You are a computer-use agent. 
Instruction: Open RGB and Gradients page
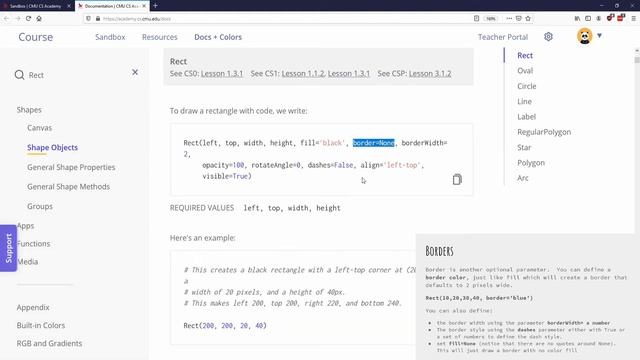[49, 343]
